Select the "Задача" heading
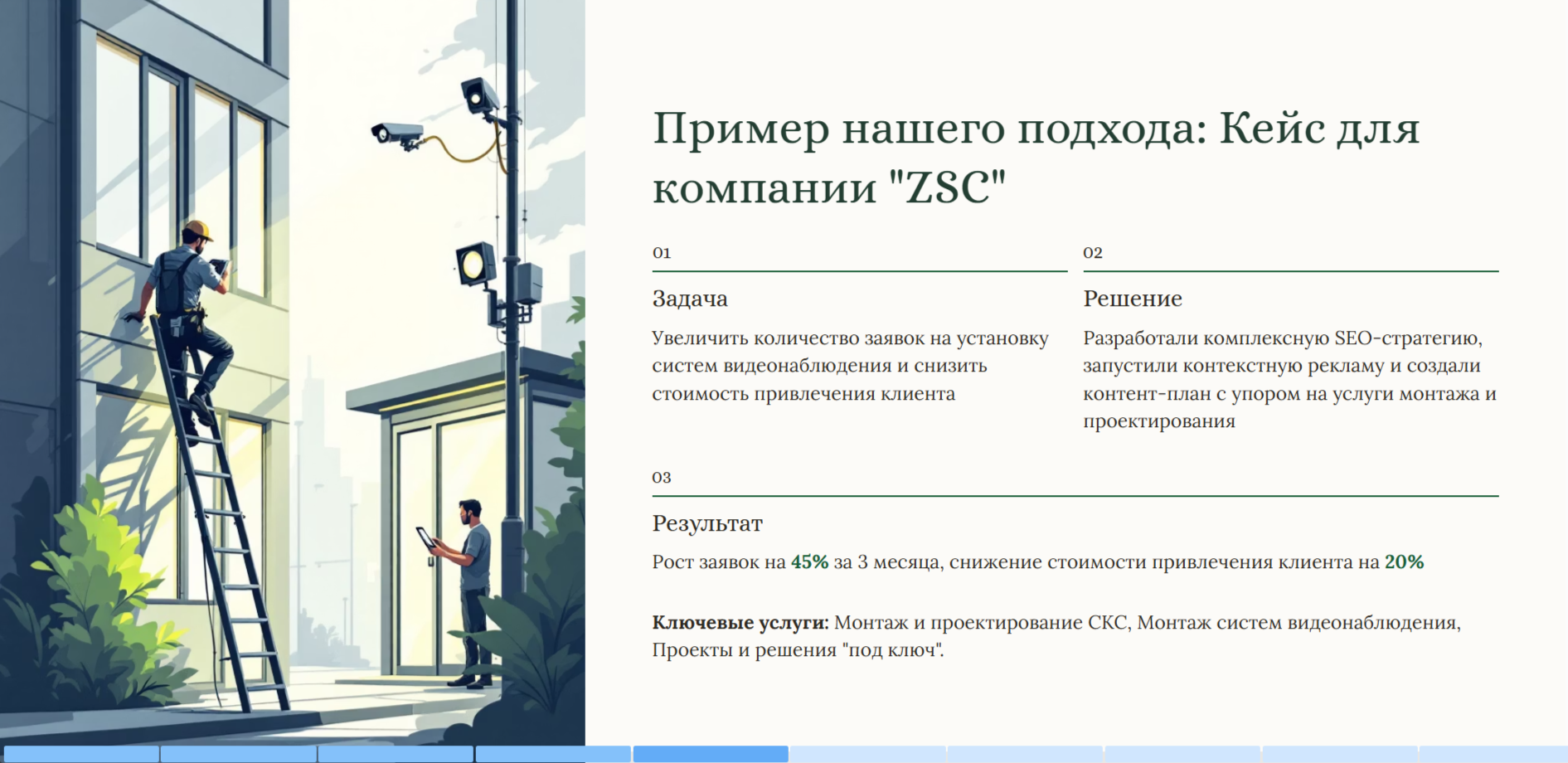 pos(690,299)
